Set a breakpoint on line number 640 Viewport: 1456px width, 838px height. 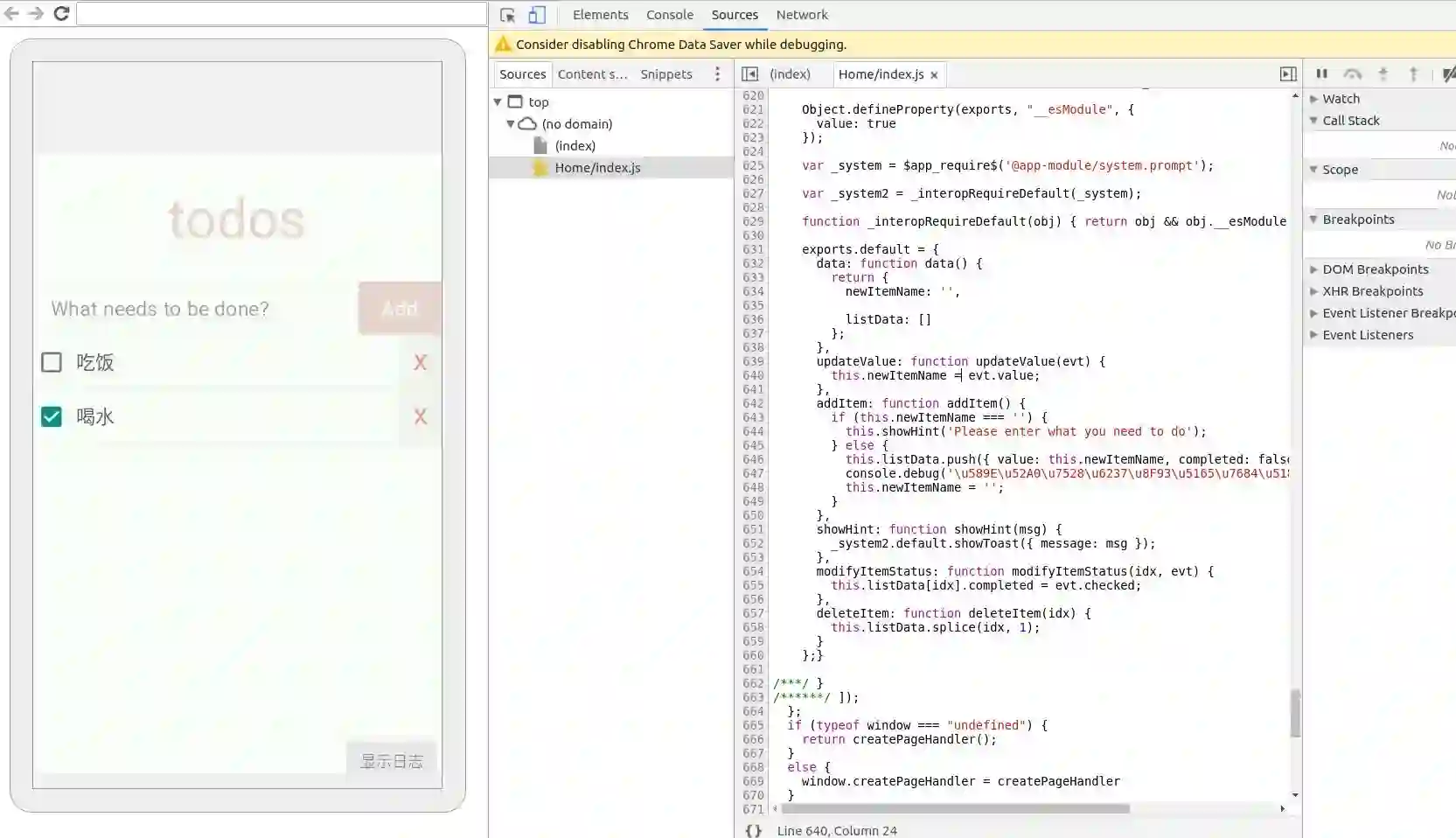pyautogui.click(x=753, y=375)
